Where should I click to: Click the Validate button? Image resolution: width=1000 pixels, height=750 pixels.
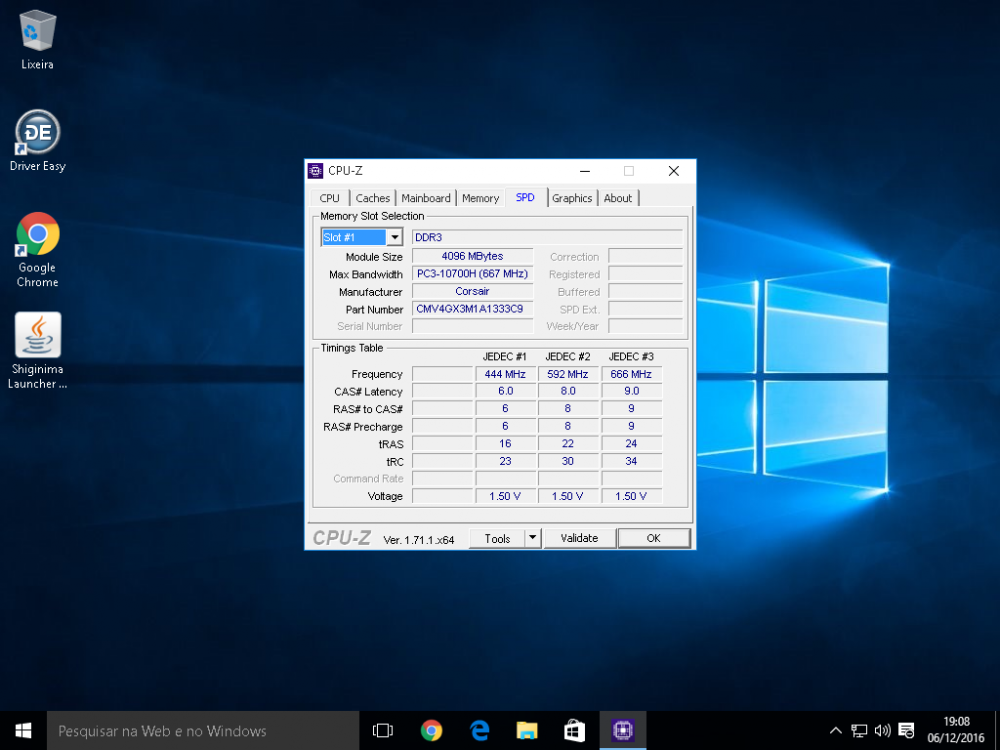click(x=579, y=538)
